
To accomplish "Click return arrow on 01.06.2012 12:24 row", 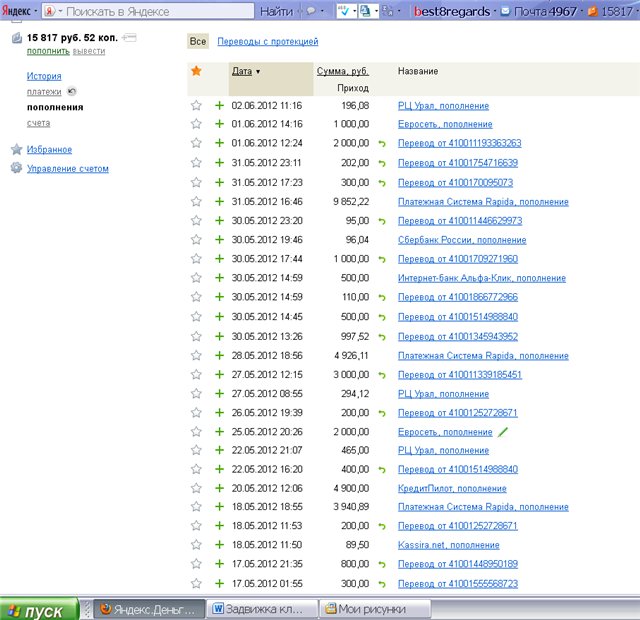I will tap(382, 143).
